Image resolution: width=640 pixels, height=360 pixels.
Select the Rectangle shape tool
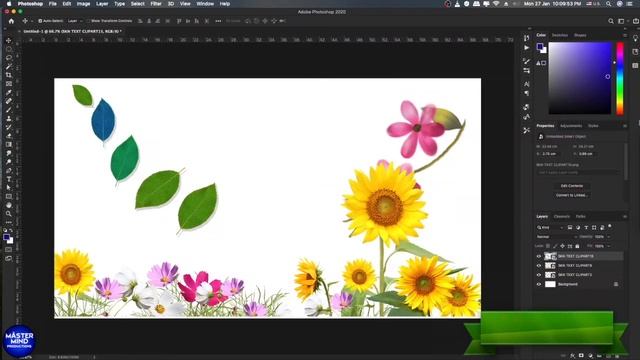(9, 196)
